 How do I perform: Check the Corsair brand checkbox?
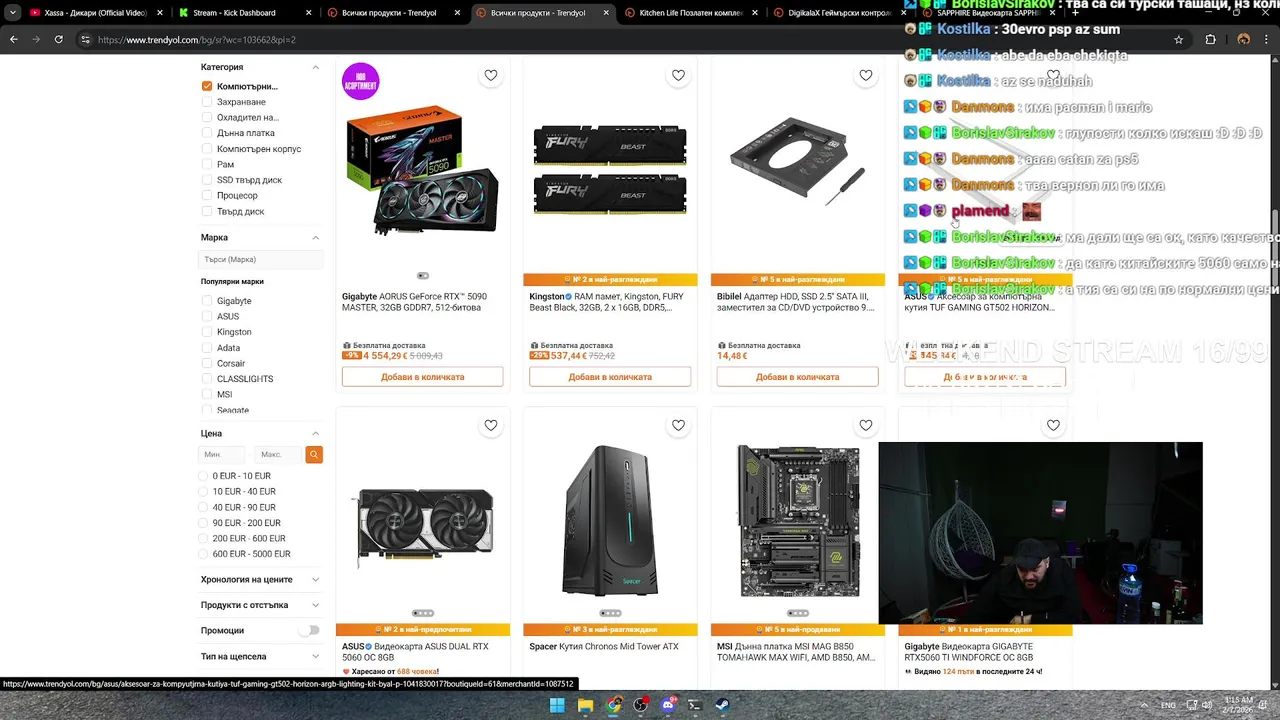(207, 363)
